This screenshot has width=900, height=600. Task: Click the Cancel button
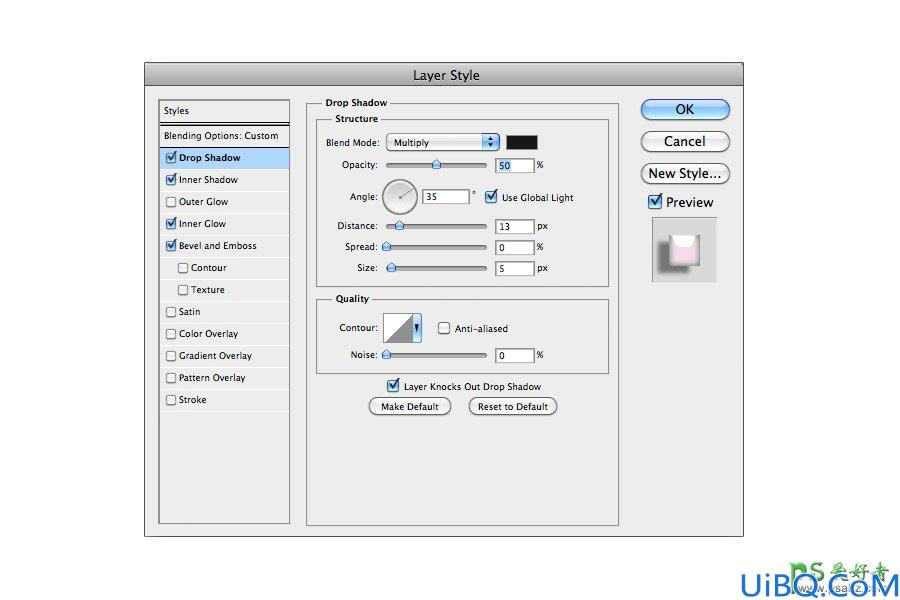pyautogui.click(x=685, y=141)
